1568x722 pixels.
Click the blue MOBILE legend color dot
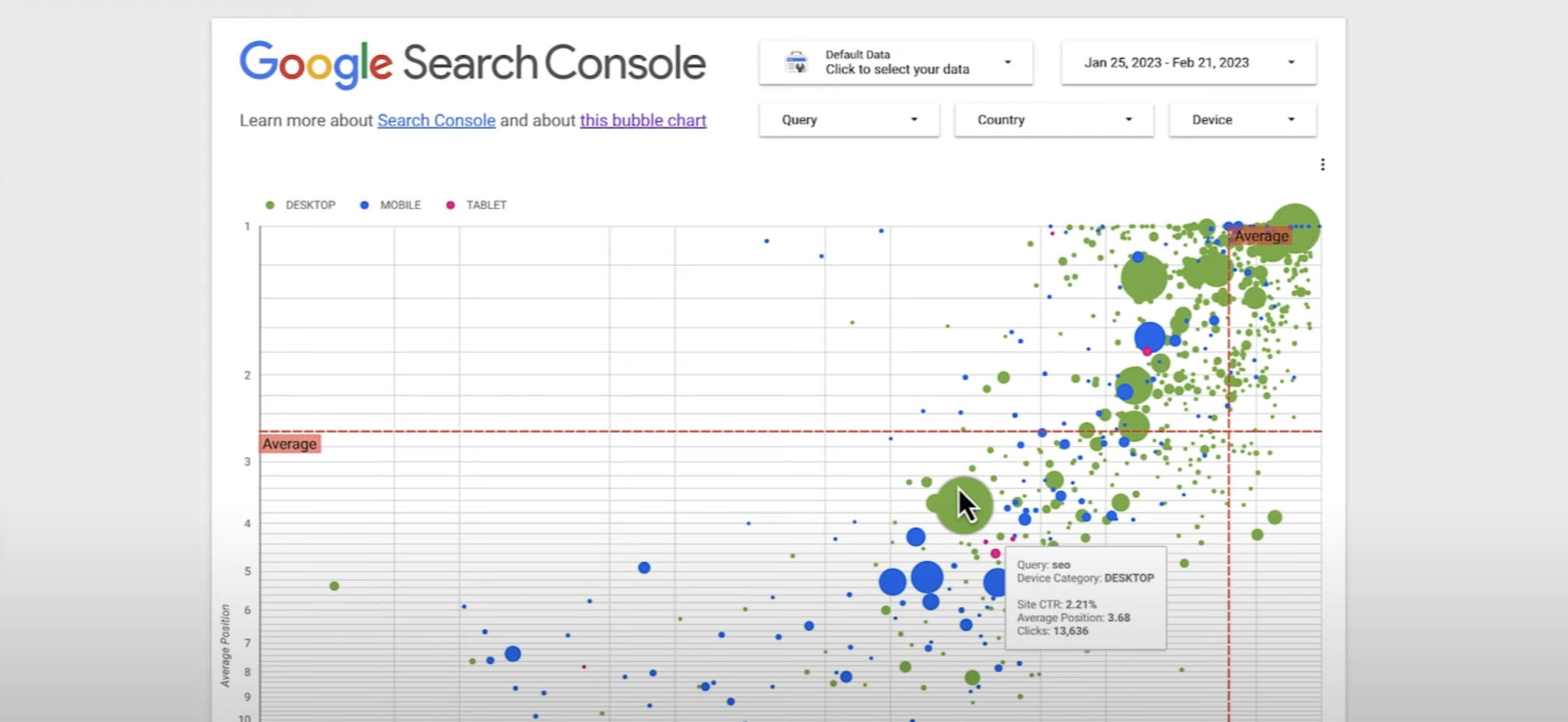(364, 205)
